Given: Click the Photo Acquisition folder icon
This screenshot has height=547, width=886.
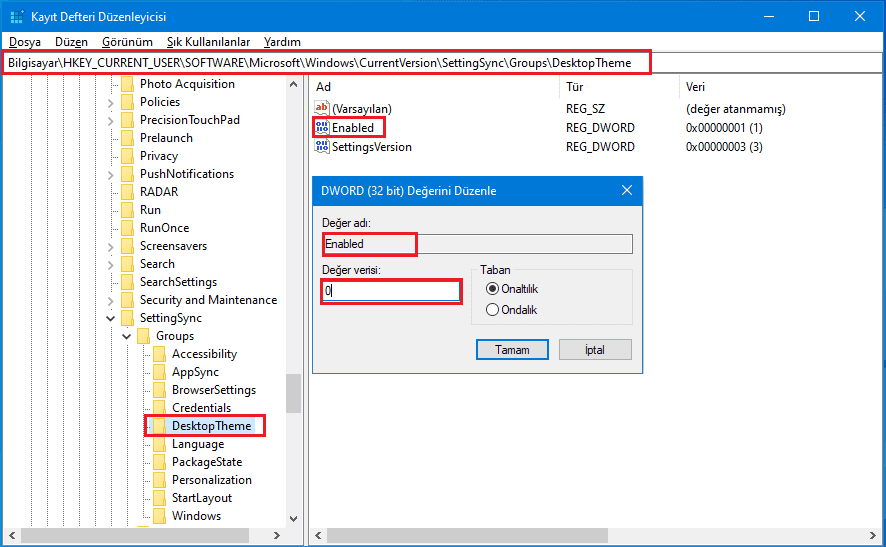Looking at the screenshot, I should coord(128,84).
